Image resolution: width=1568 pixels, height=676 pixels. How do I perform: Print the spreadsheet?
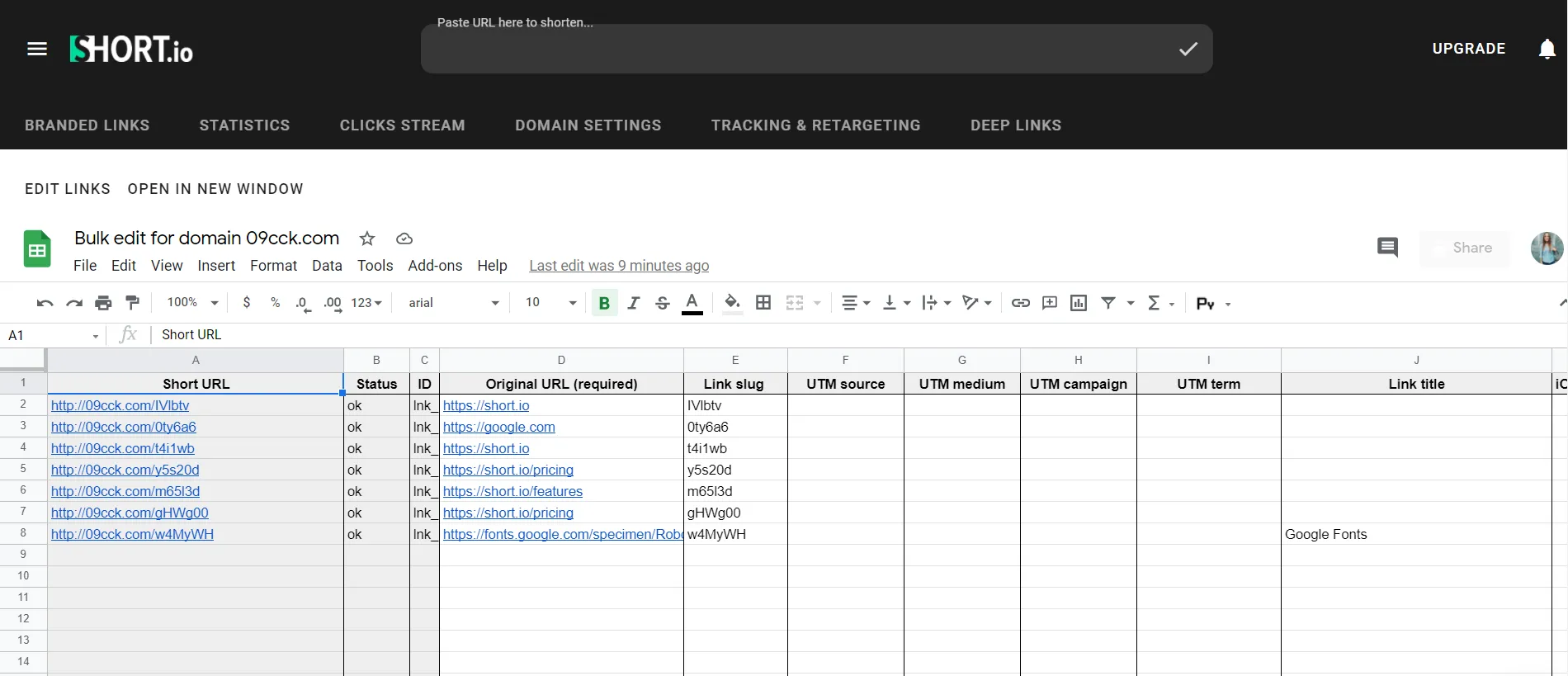[x=103, y=303]
